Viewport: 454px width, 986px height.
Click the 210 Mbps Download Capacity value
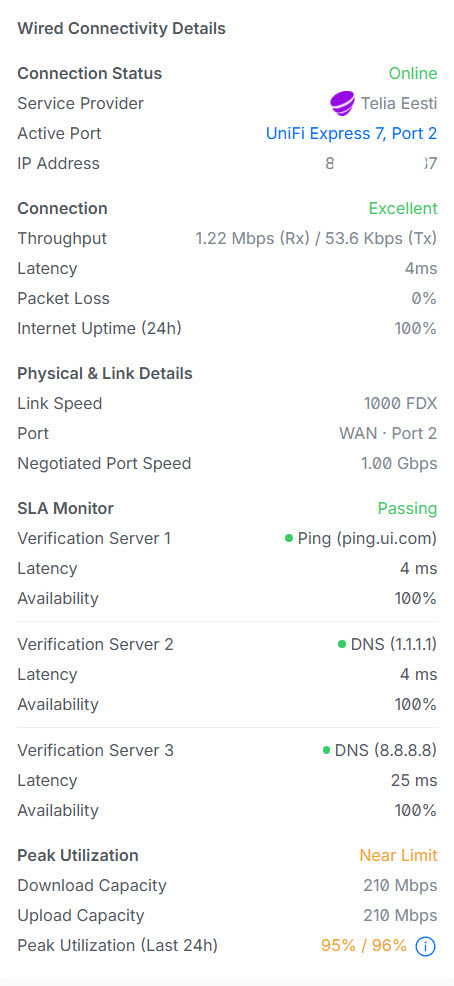tap(400, 885)
